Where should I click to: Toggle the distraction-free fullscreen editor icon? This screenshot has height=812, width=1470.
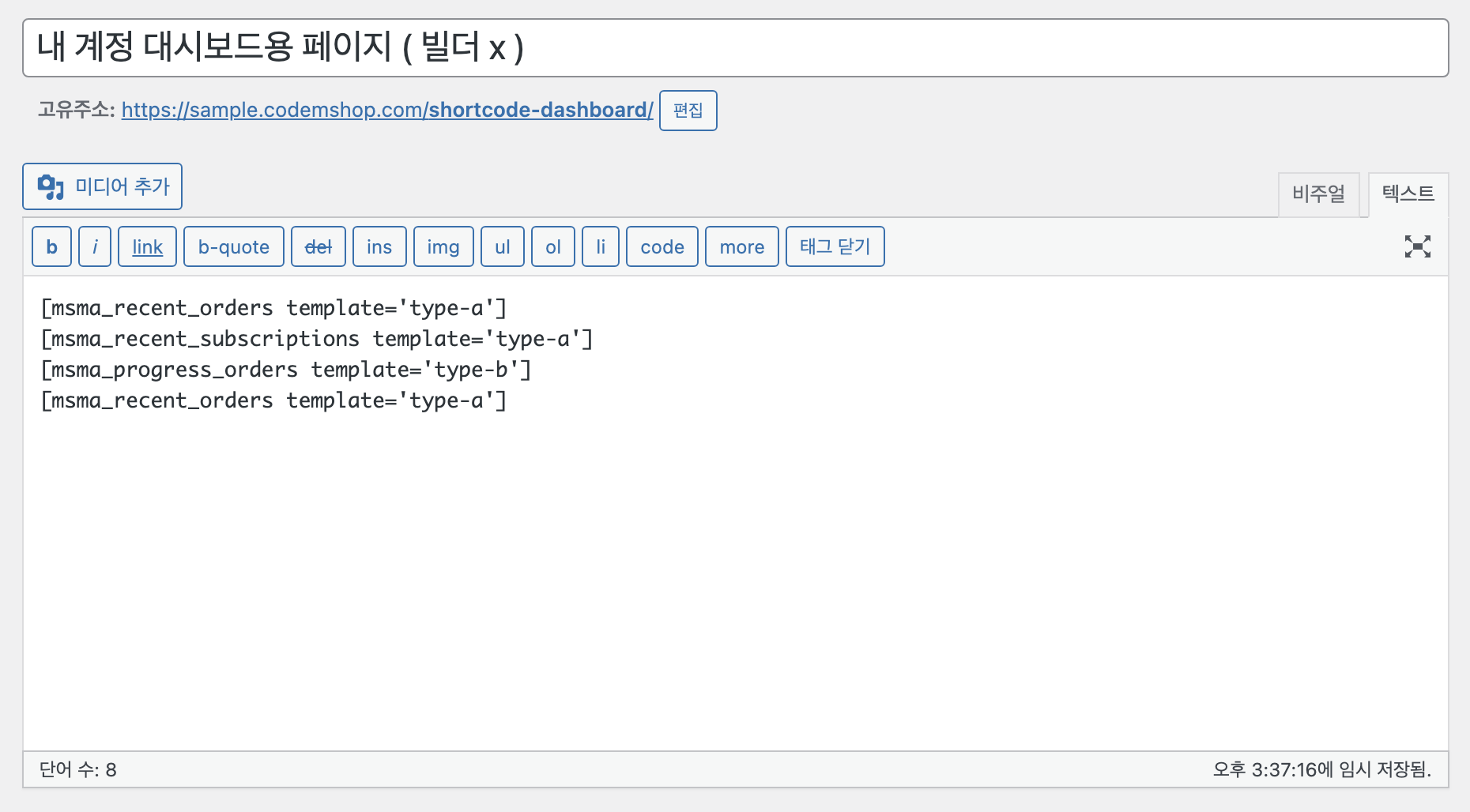click(1417, 246)
